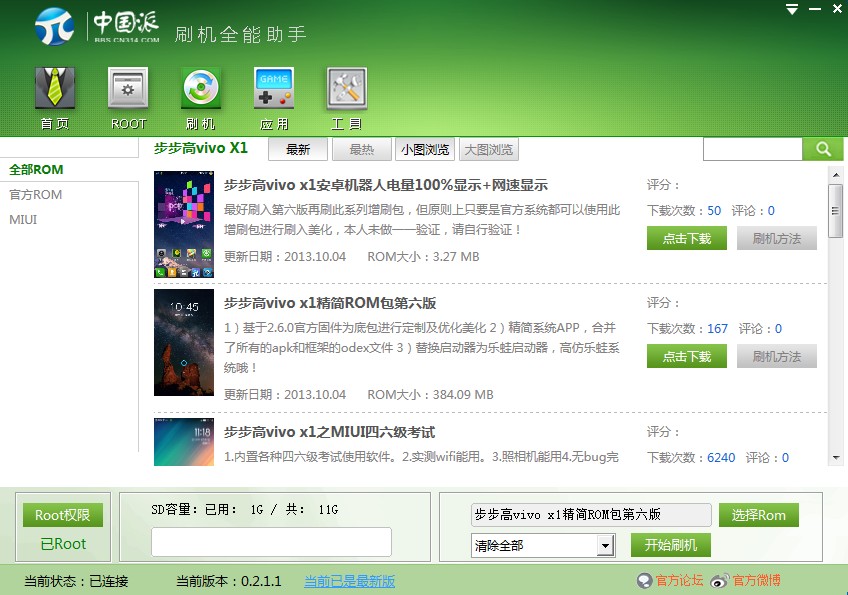
Task: Open the 官方微博 Weibo icon
Action: (x=719, y=581)
